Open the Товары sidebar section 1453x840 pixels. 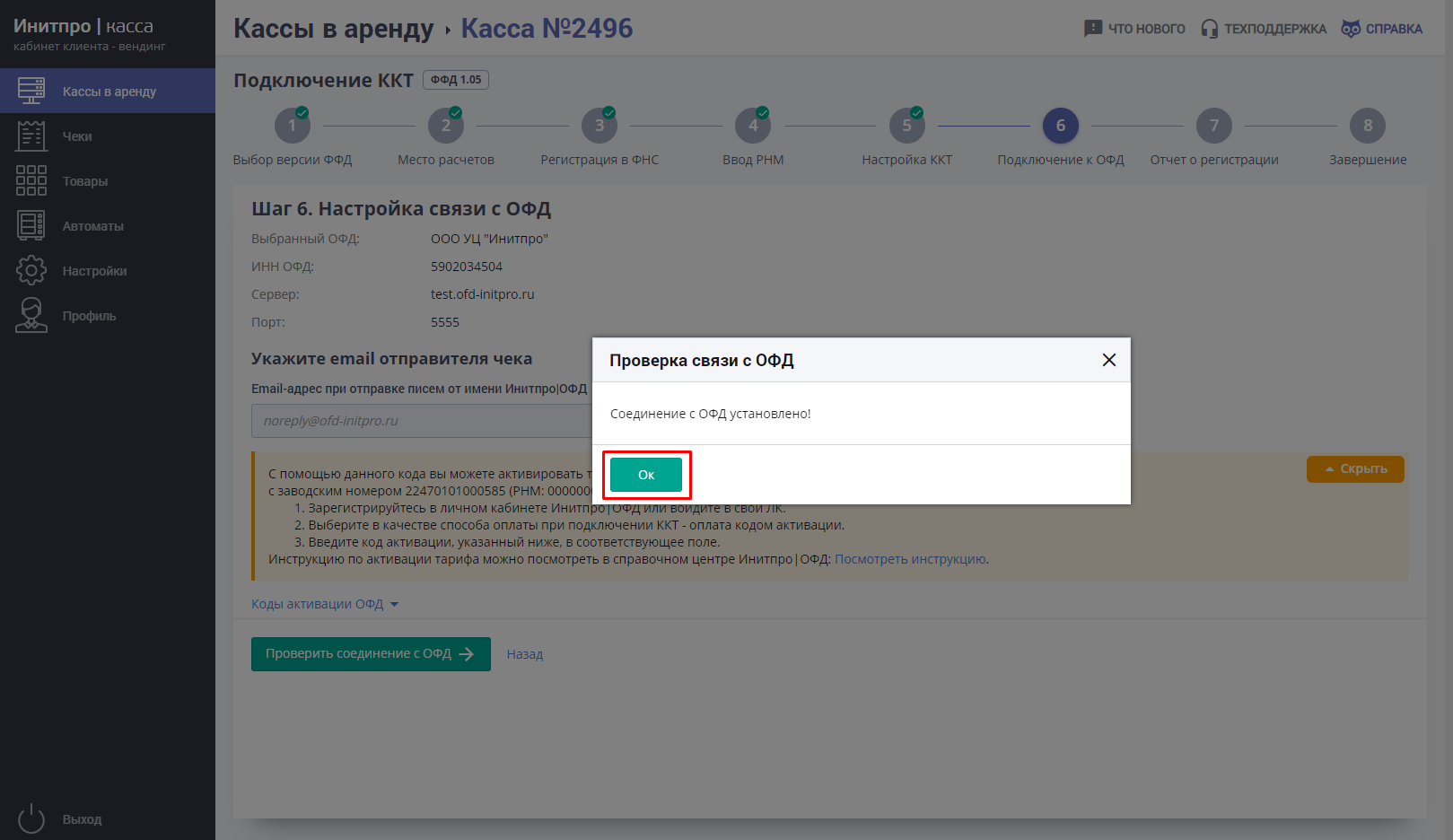108,181
